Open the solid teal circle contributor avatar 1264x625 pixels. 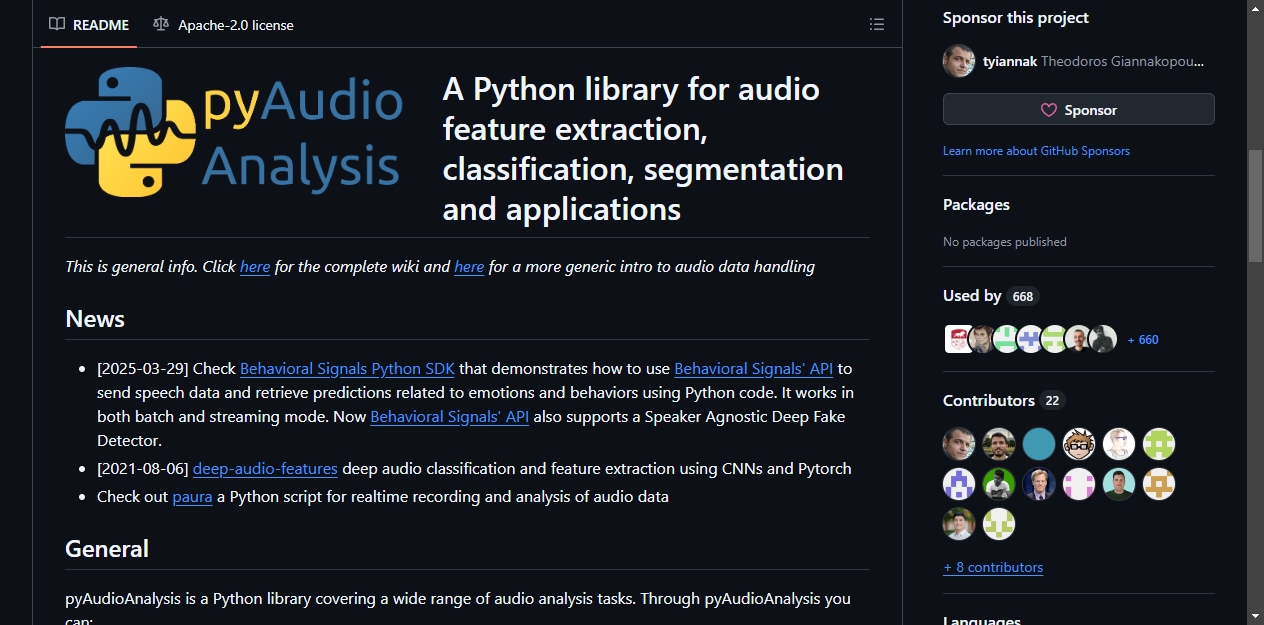pos(1039,444)
